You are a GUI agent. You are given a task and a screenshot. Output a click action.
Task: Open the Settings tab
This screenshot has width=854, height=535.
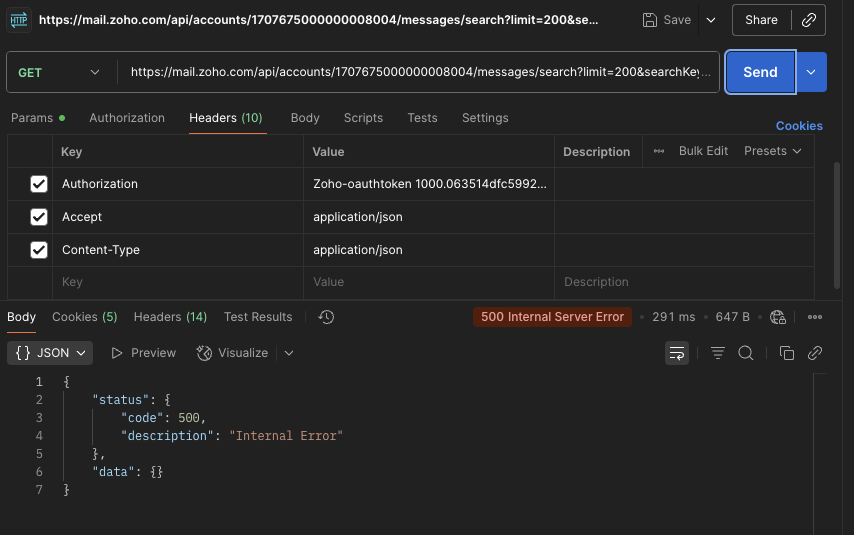point(485,118)
